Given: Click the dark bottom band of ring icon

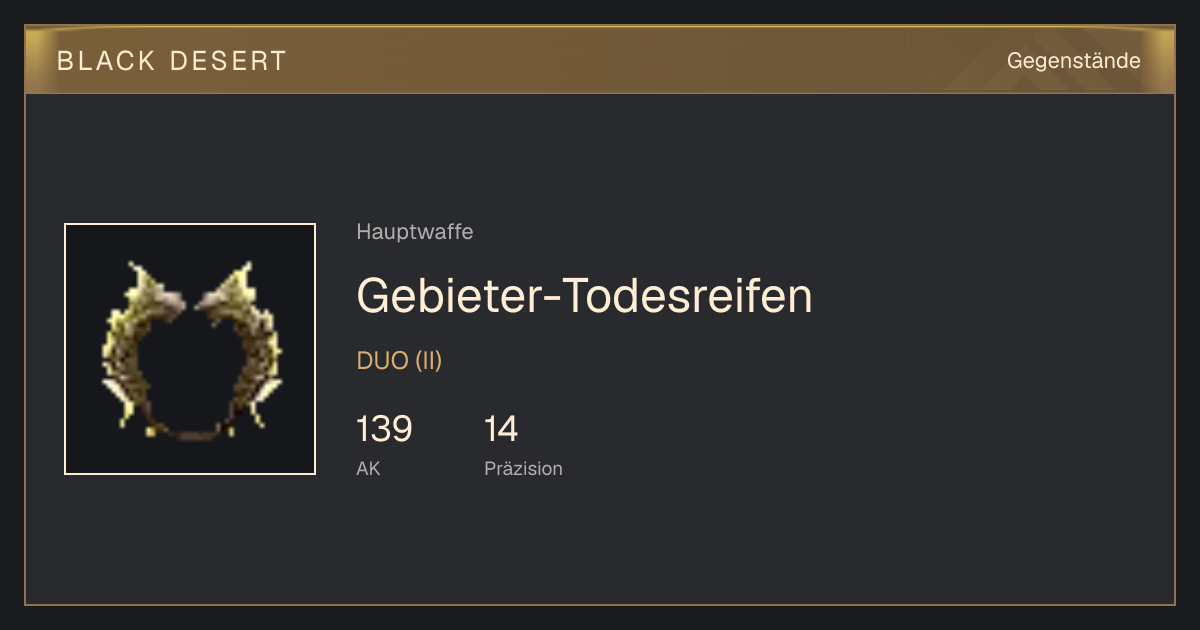Looking at the screenshot, I should [x=190, y=431].
